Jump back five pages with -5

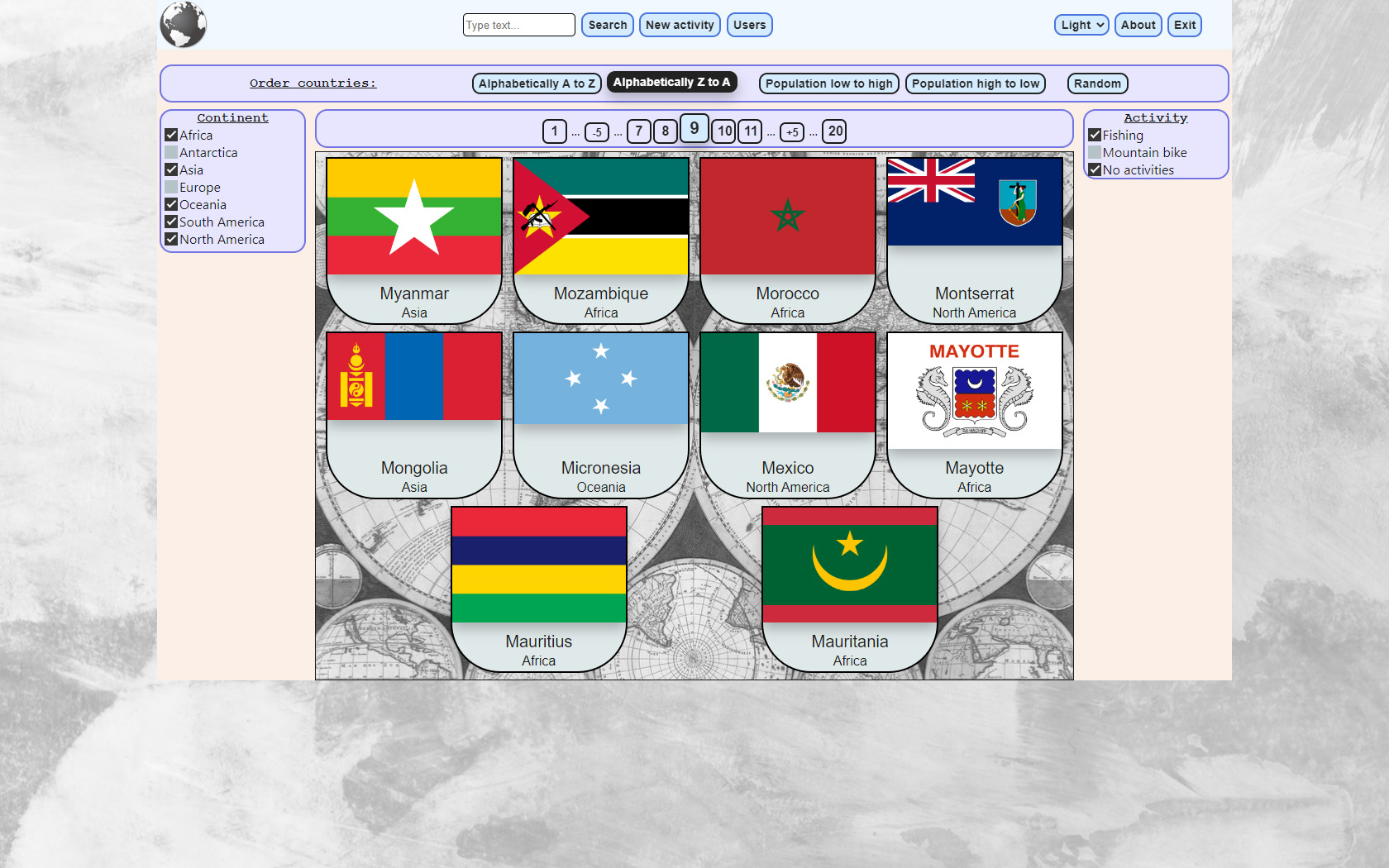click(x=597, y=132)
